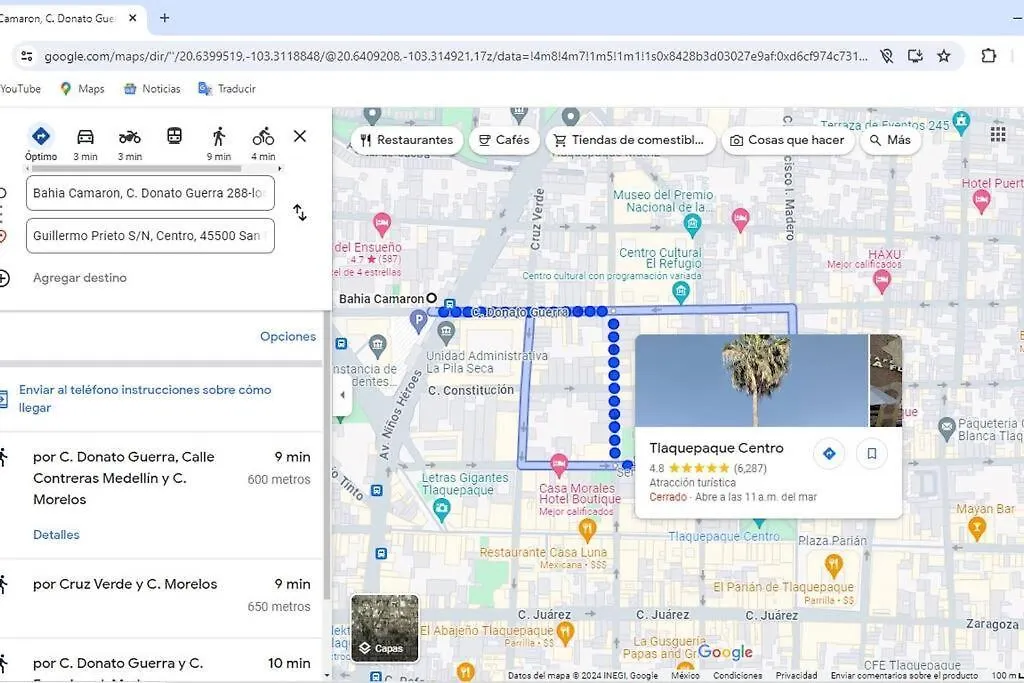Save Tlaquepaque Centro with the bookmark icon
Viewport: 1024px width, 683px height.
(x=872, y=453)
